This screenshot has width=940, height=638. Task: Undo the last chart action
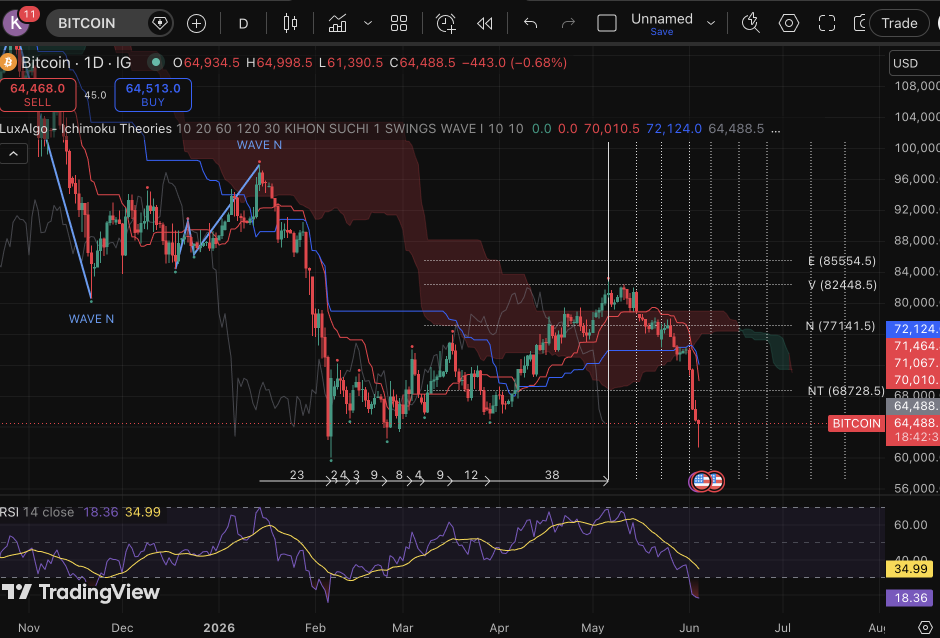click(x=531, y=23)
